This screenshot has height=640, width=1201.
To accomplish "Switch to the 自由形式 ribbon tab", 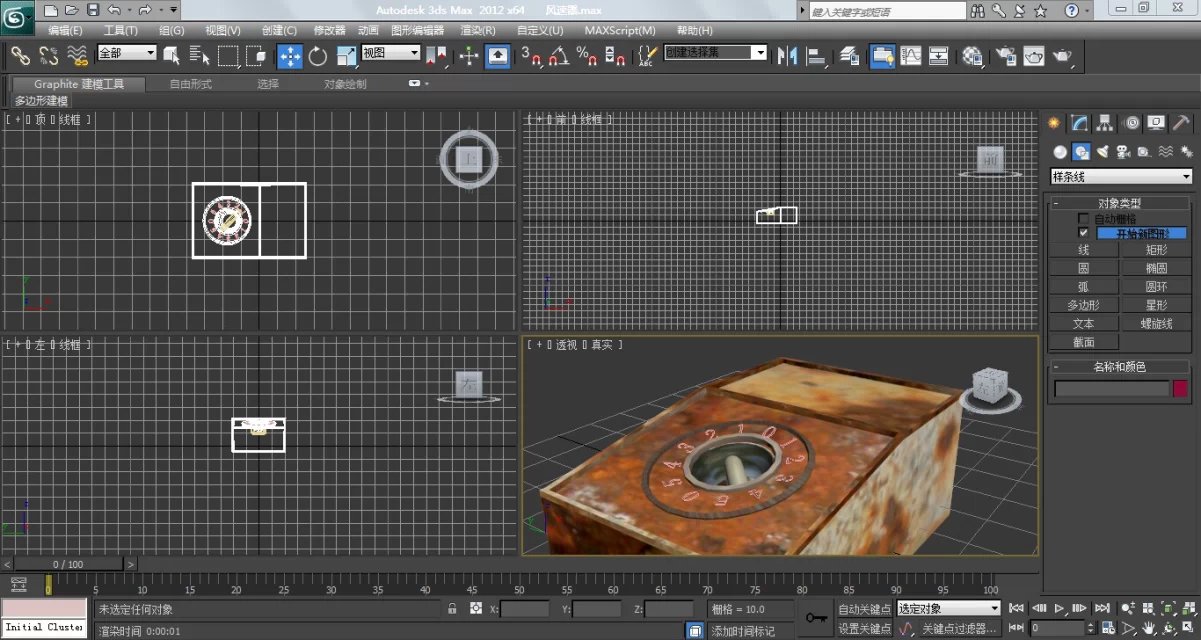I will (x=190, y=84).
